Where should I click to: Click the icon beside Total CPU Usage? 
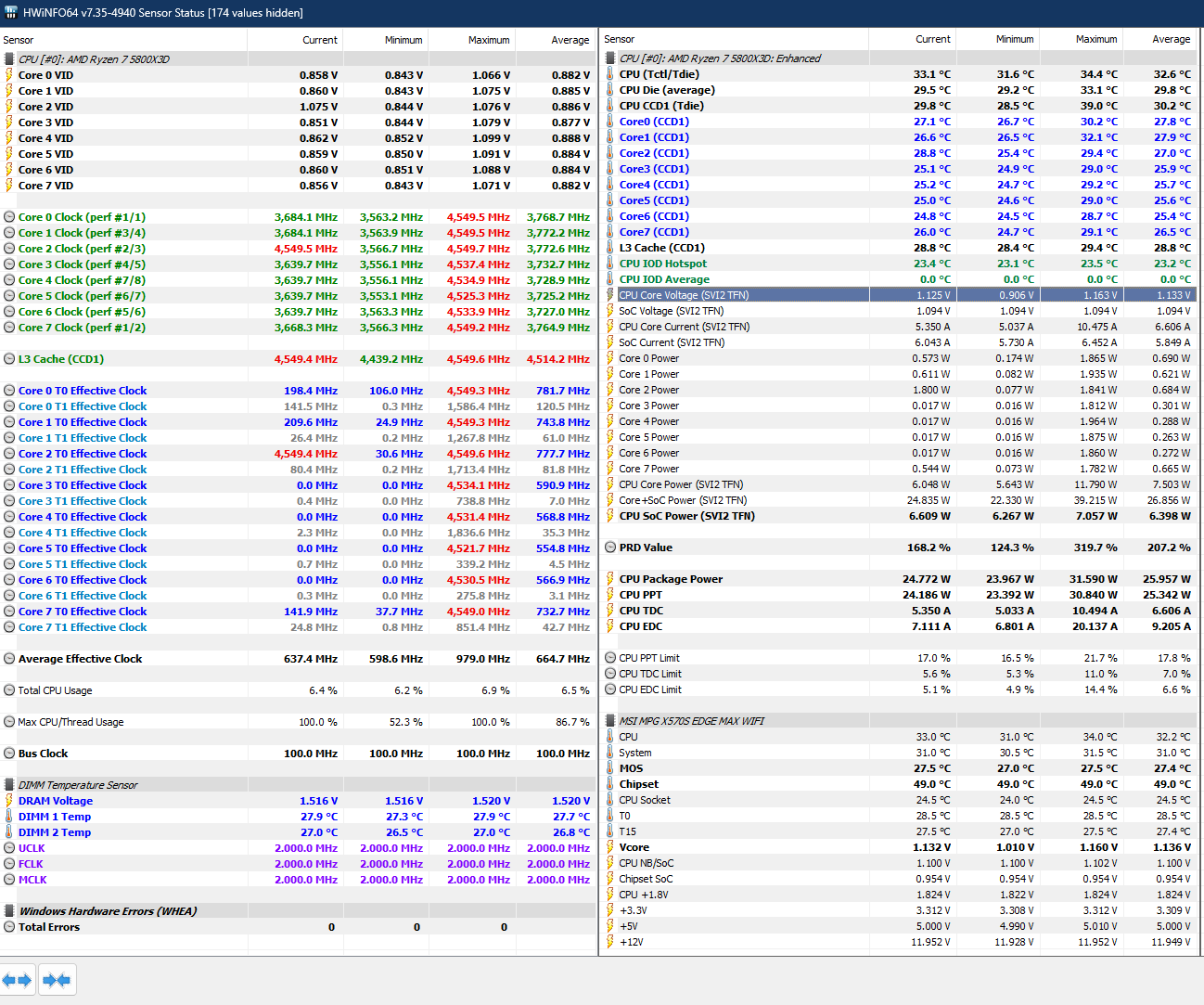click(9, 690)
